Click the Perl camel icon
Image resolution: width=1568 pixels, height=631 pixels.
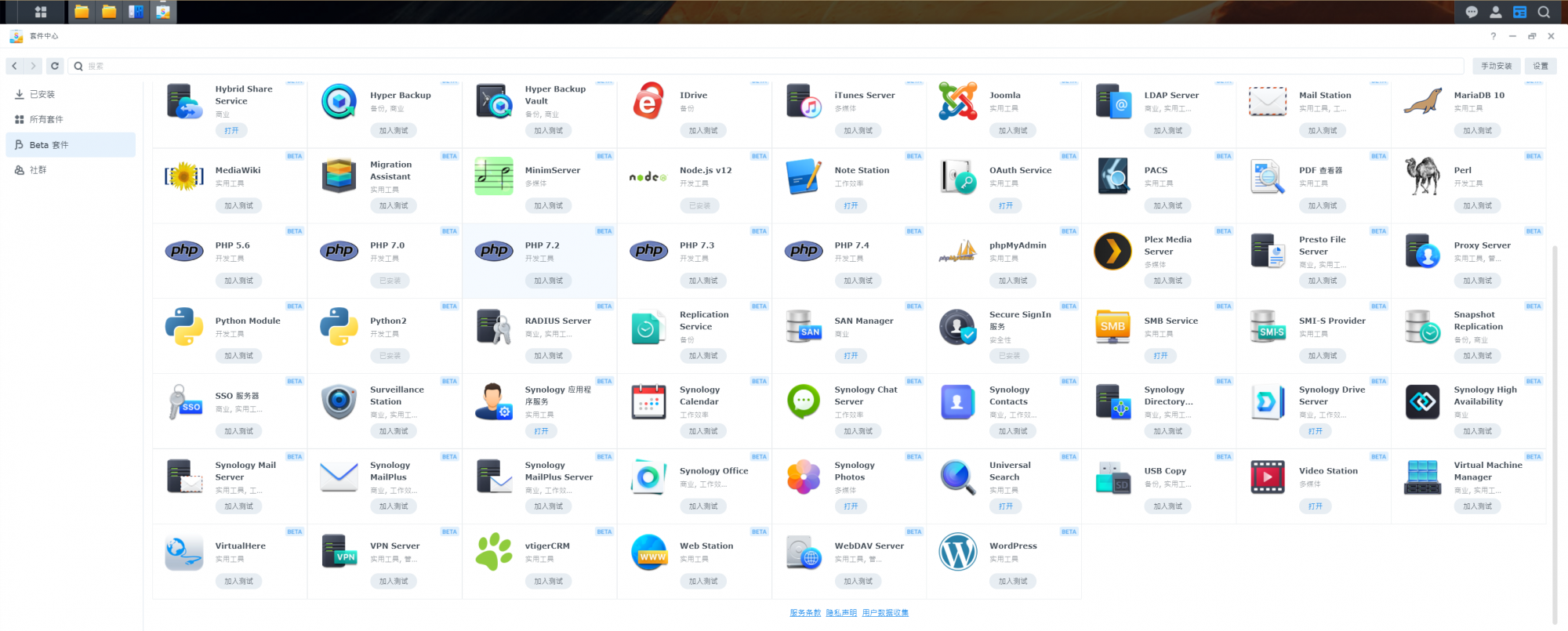[1422, 176]
